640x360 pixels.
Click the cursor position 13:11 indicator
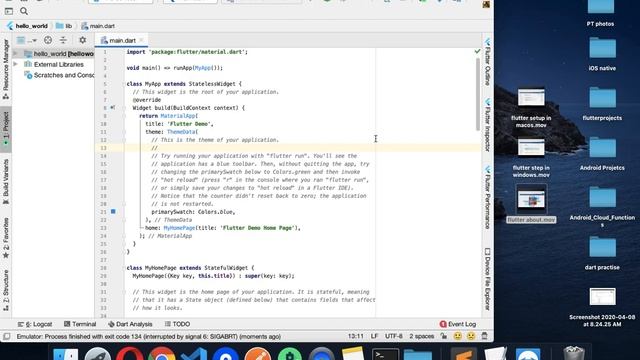356,336
